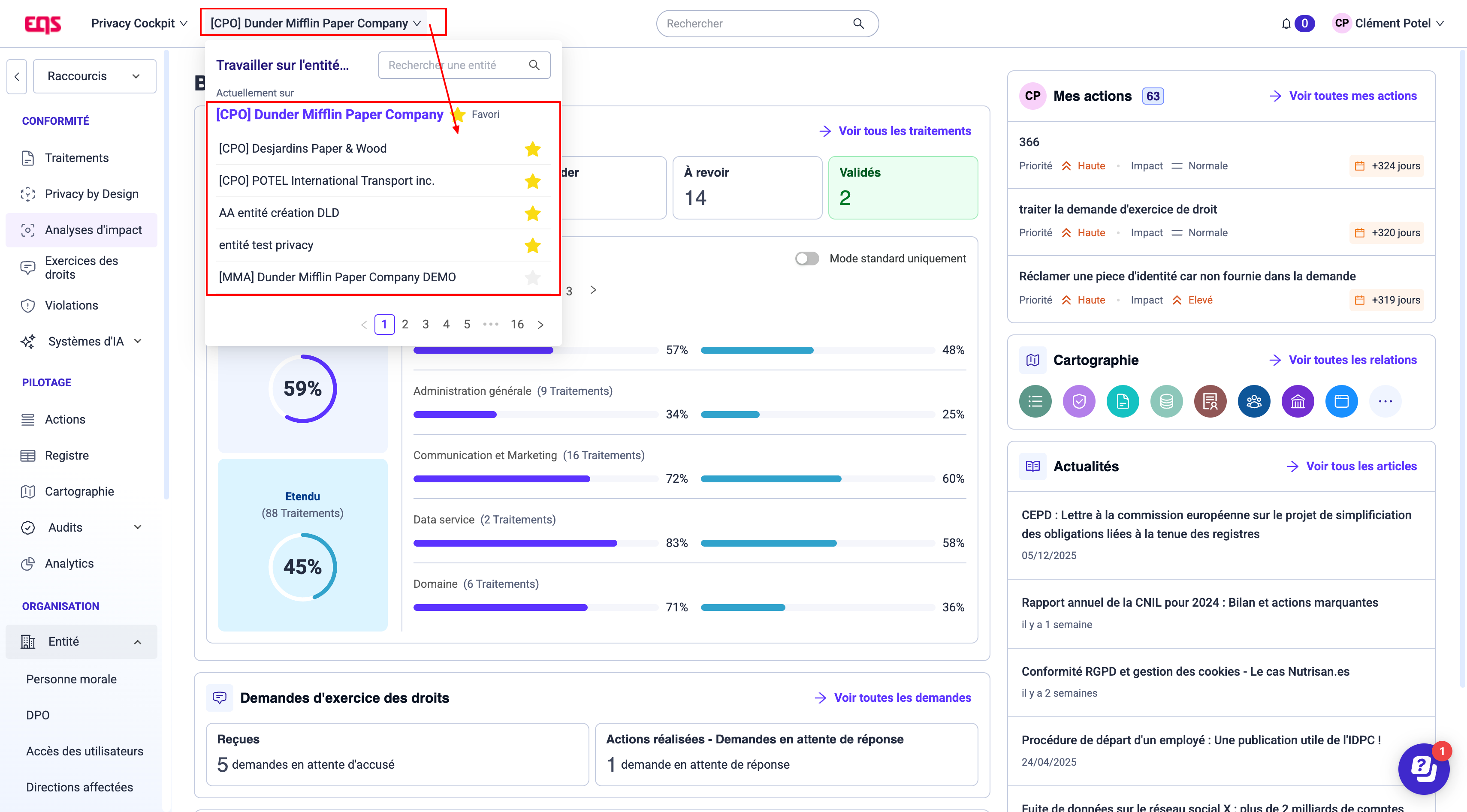1467x812 pixels.
Task: Go to page 2 of entity list
Action: (x=405, y=325)
